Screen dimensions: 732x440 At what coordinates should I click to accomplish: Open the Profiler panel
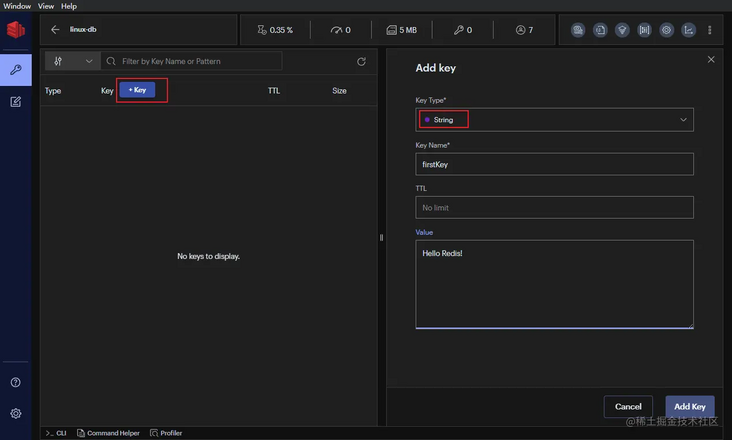click(166, 433)
